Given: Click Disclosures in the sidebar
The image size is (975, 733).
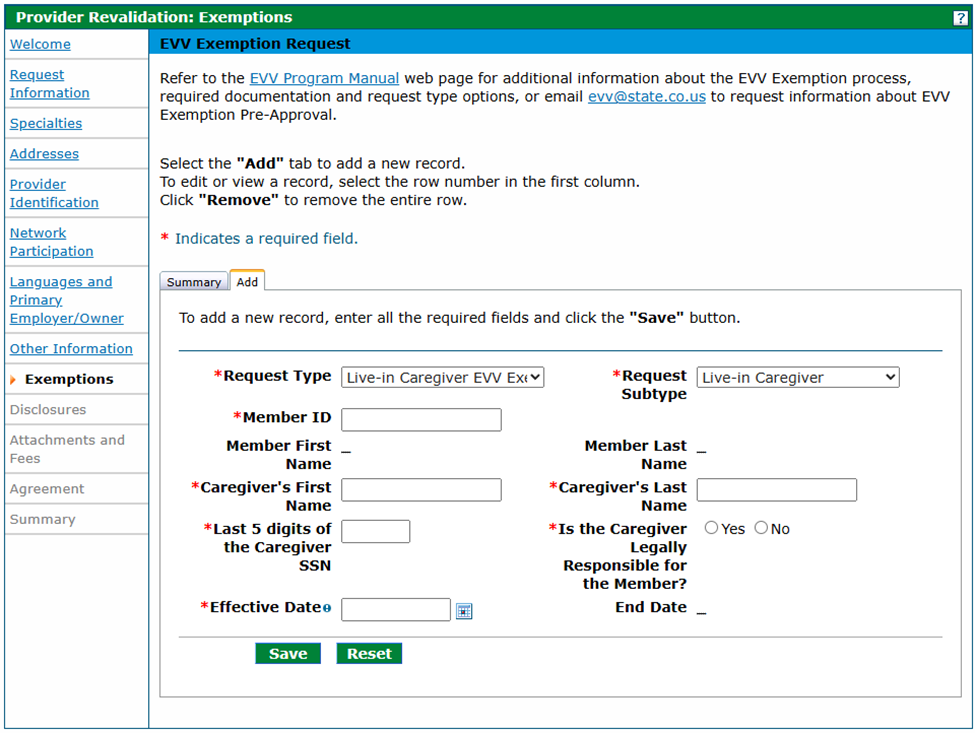Looking at the screenshot, I should [x=48, y=410].
